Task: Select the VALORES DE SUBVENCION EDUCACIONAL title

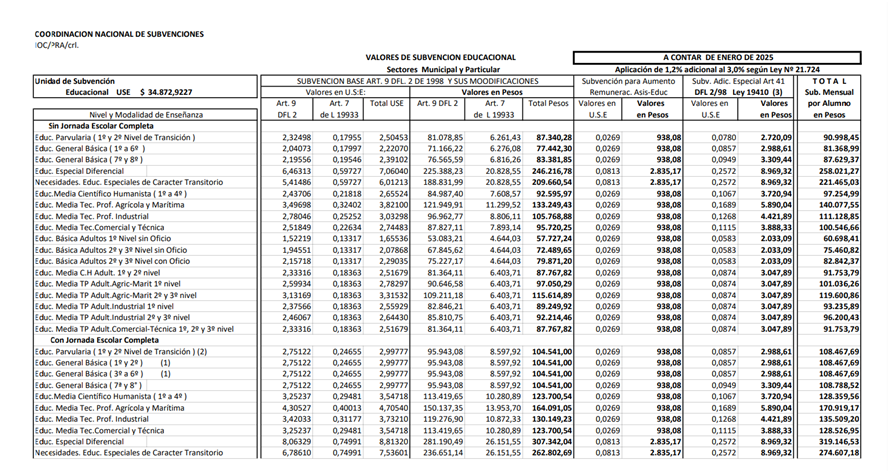Action: pyautogui.click(x=440, y=57)
